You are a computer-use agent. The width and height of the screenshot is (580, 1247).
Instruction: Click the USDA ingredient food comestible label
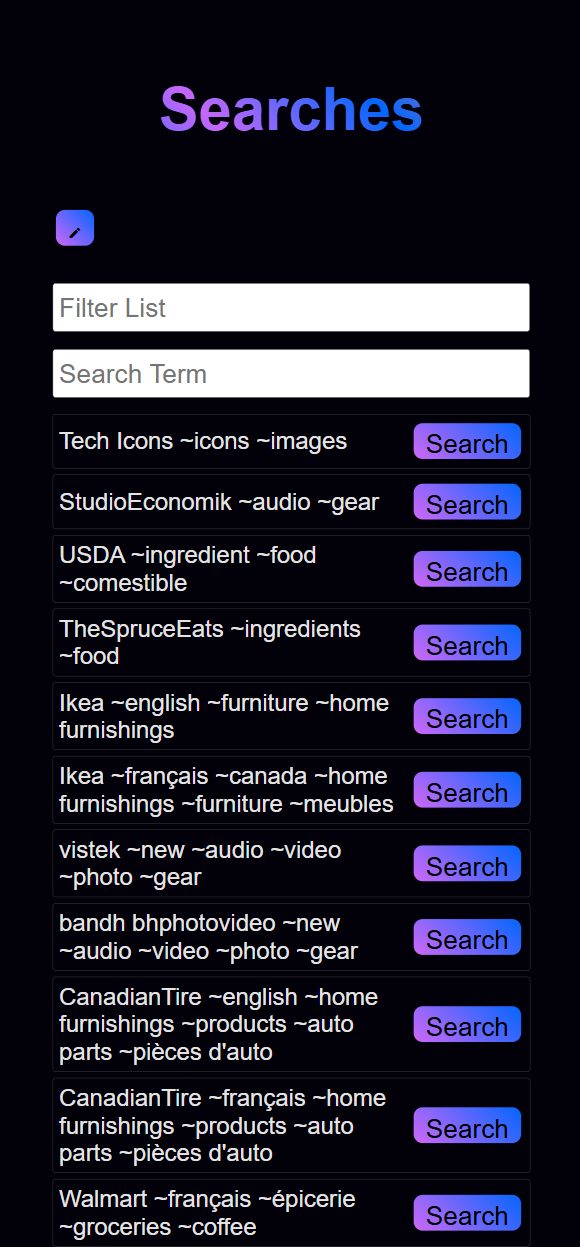pos(188,569)
